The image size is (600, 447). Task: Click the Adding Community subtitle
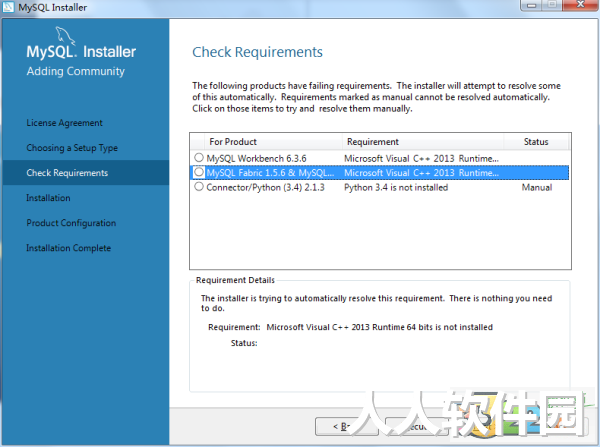click(75, 71)
